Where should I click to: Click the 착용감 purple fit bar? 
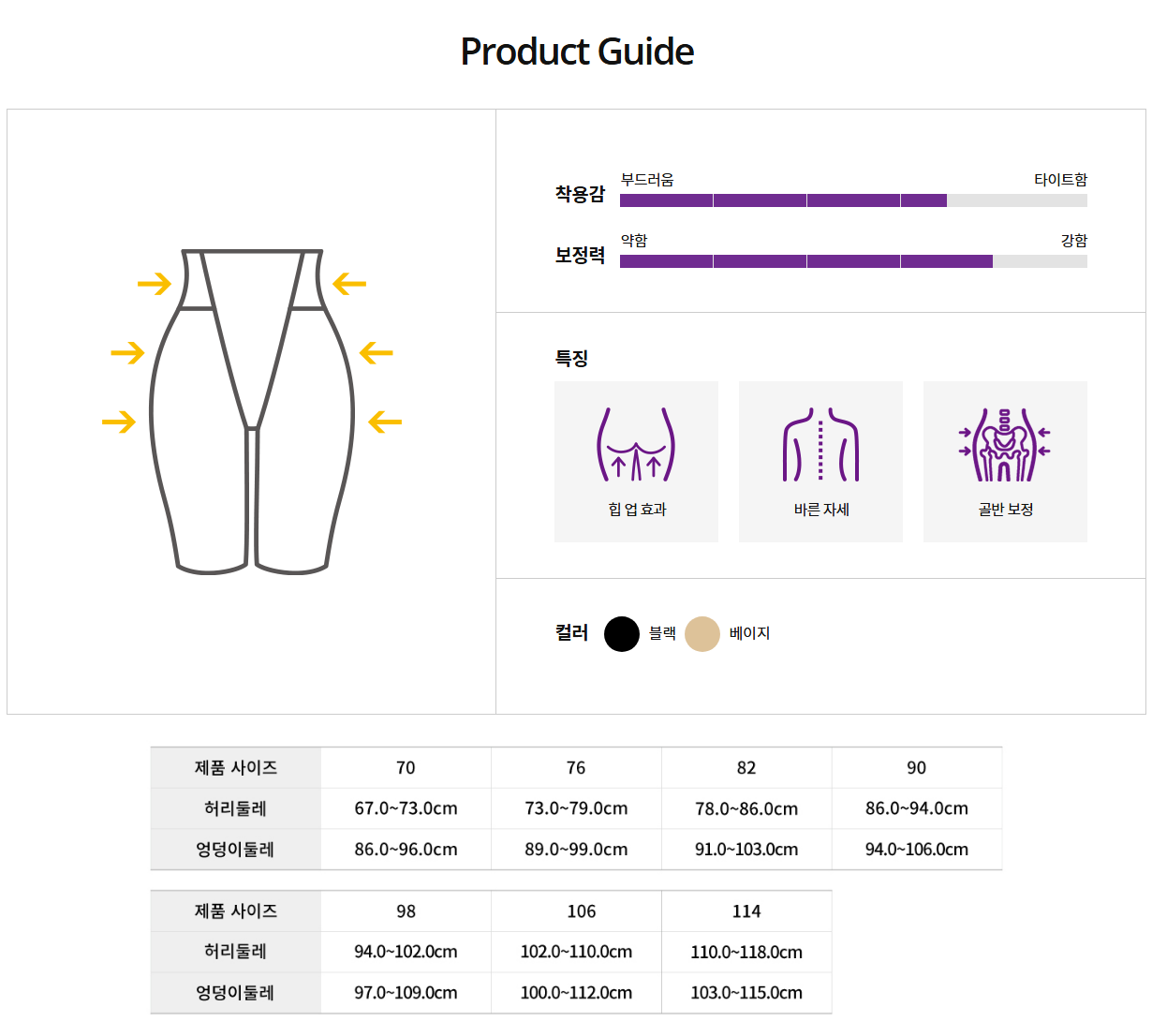coord(783,200)
